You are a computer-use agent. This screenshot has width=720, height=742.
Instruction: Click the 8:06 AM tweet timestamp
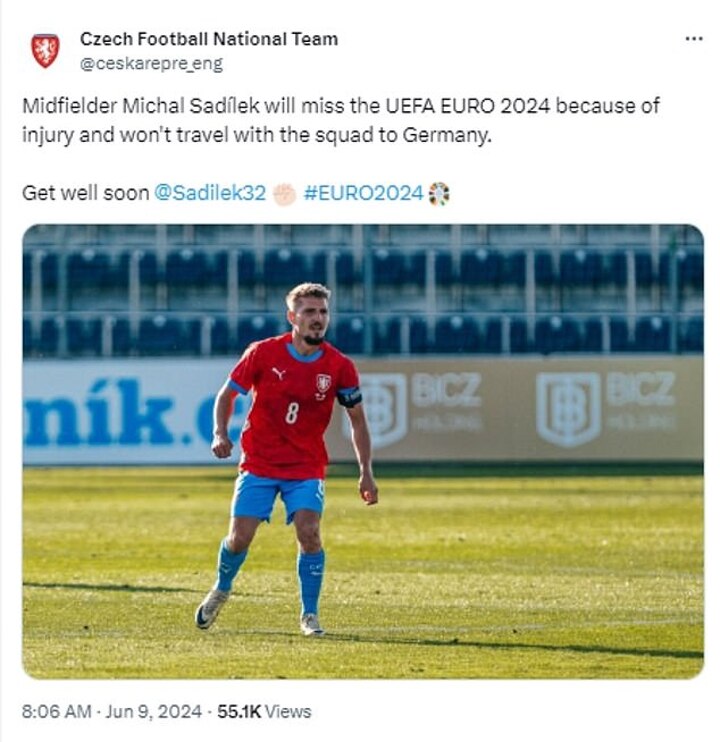58,712
